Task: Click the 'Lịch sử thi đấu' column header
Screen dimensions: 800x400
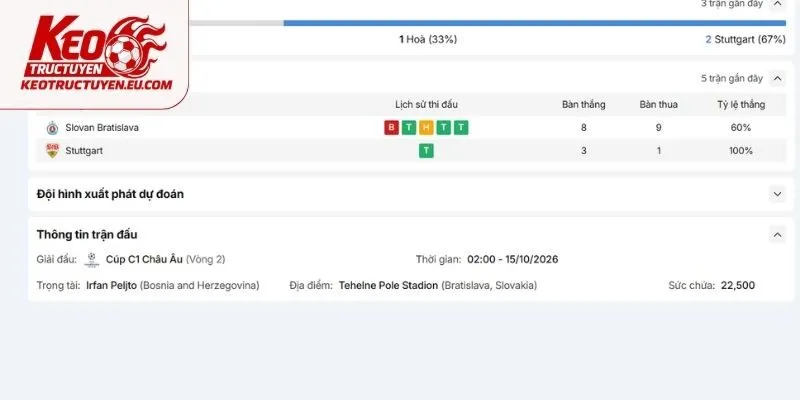Action: (427, 105)
